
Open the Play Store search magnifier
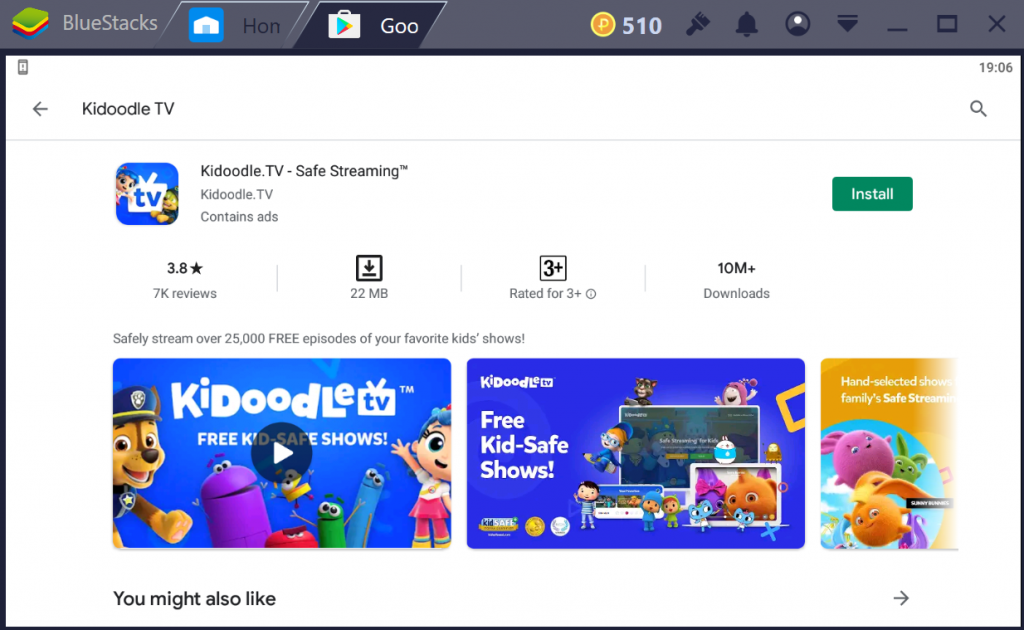click(979, 109)
